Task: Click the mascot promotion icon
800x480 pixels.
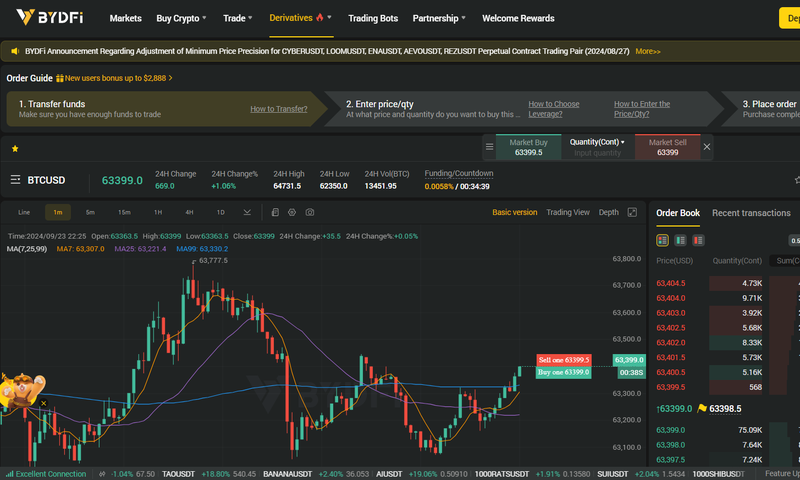Action: click(x=21, y=389)
